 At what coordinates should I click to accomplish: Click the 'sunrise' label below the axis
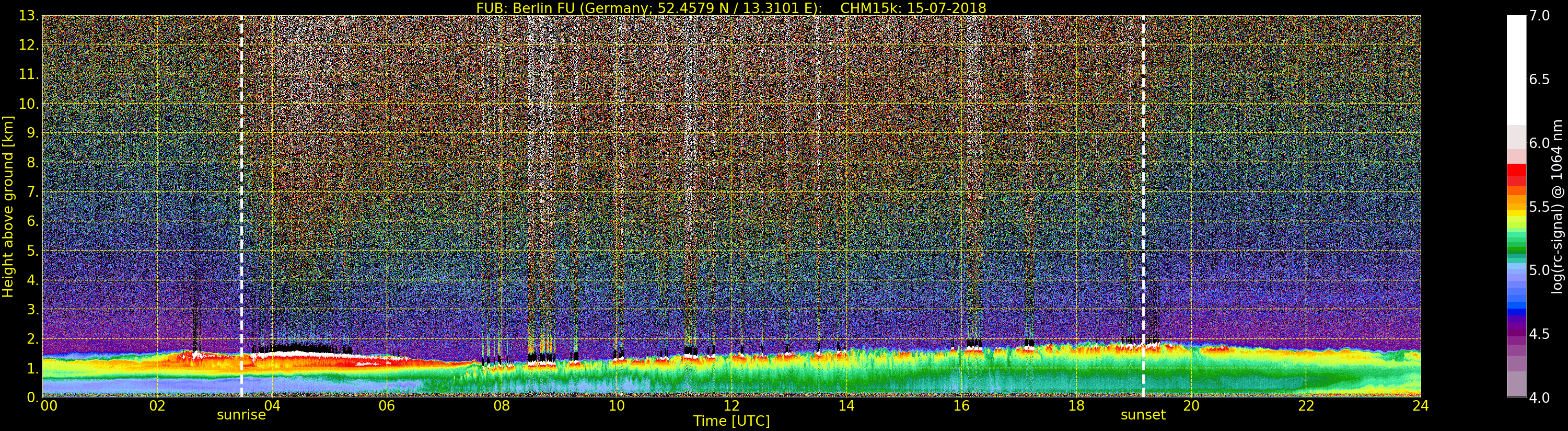pyautogui.click(x=241, y=415)
